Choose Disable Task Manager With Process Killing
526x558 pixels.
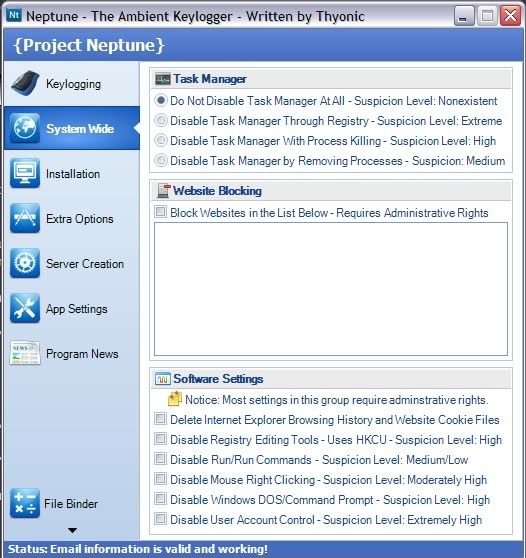click(161, 140)
